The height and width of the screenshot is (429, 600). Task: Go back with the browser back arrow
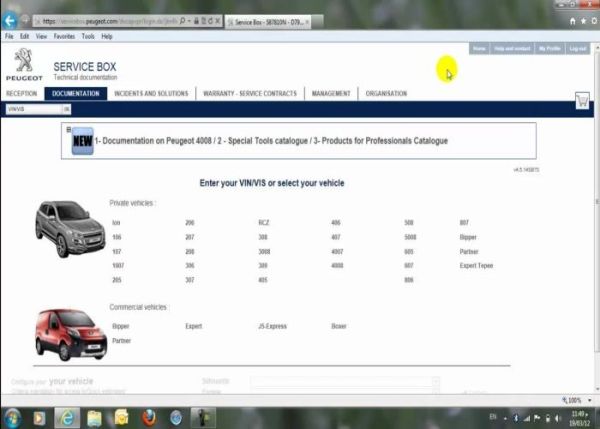coord(9,21)
